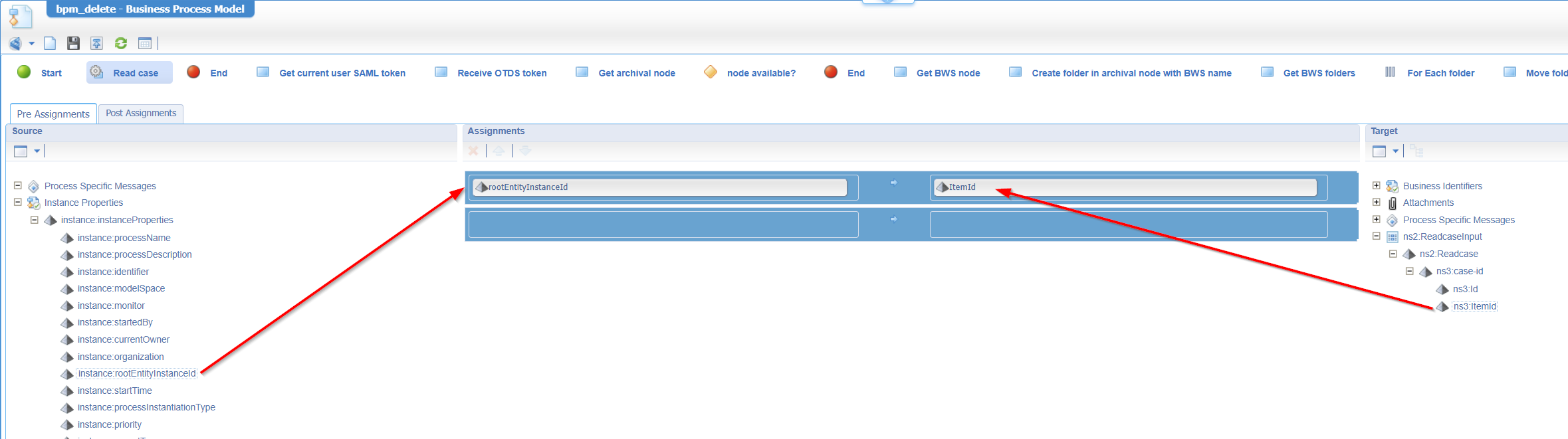Click the move assignment up arrow icon
The width and height of the screenshot is (1568, 439).
499,151
